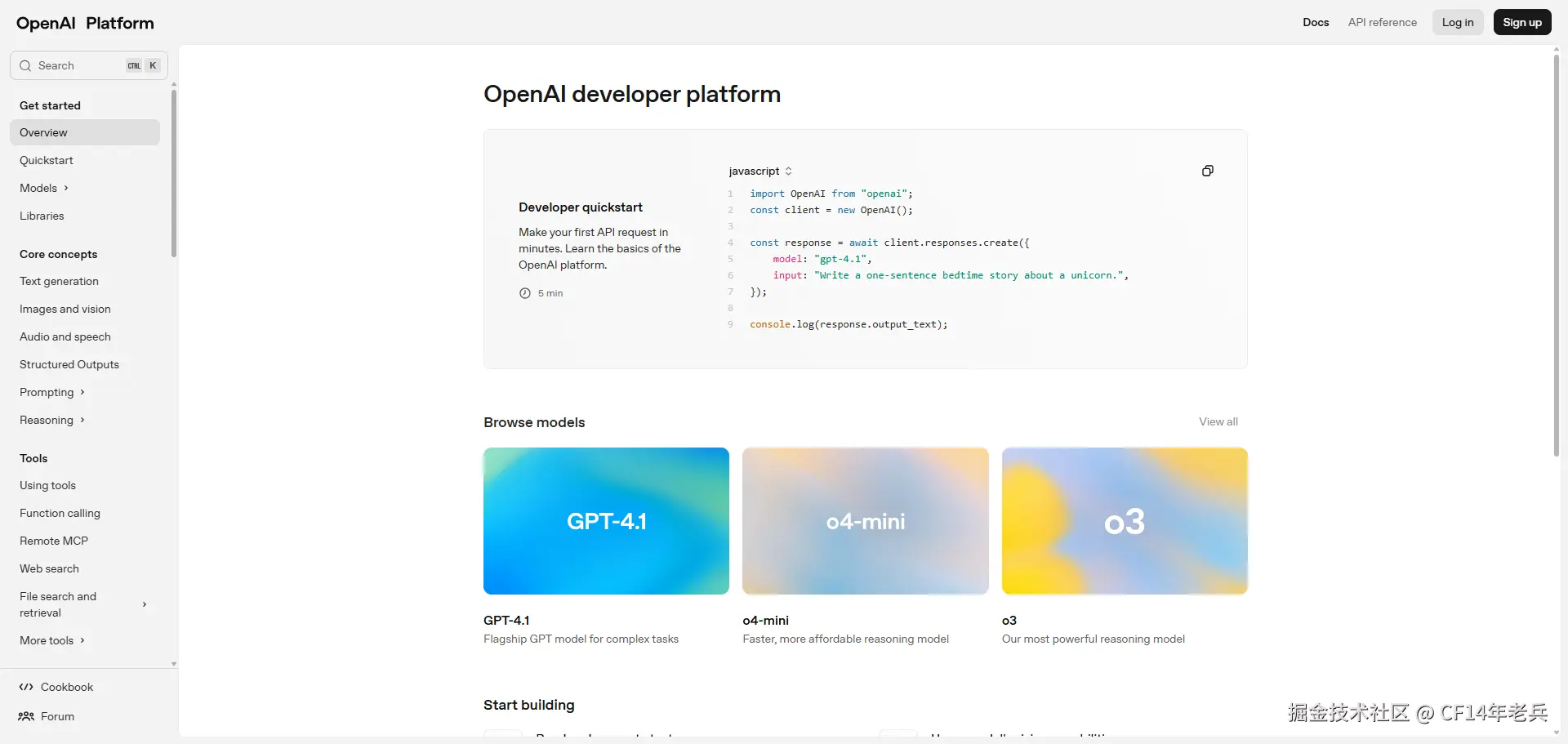The width and height of the screenshot is (1568, 744).
Task: Open Images and vision guide
Action: pyautogui.click(x=65, y=309)
